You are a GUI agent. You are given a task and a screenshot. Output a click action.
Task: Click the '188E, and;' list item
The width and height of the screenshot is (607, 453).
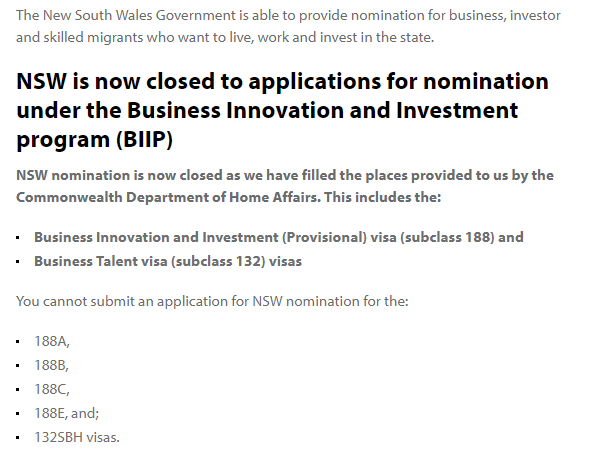coord(67,413)
